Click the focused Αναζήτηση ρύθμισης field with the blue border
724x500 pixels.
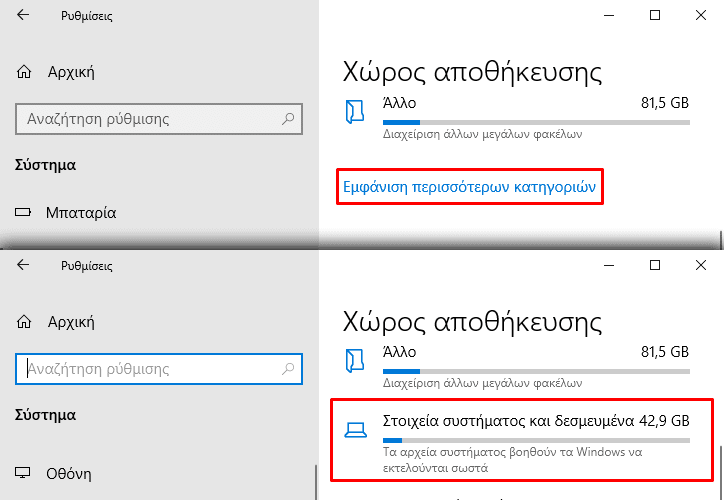point(159,369)
